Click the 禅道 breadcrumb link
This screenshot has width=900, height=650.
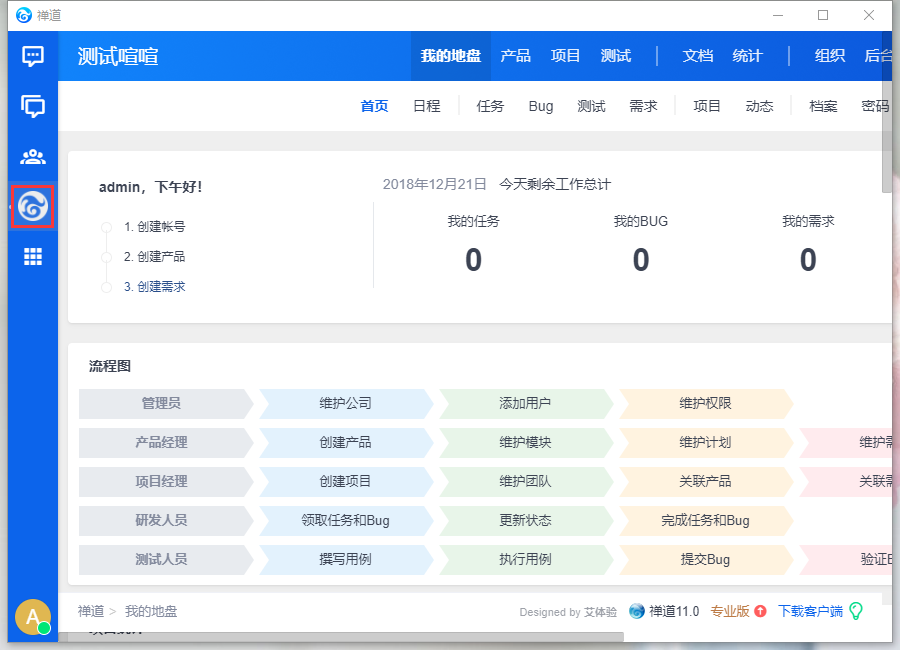90,611
